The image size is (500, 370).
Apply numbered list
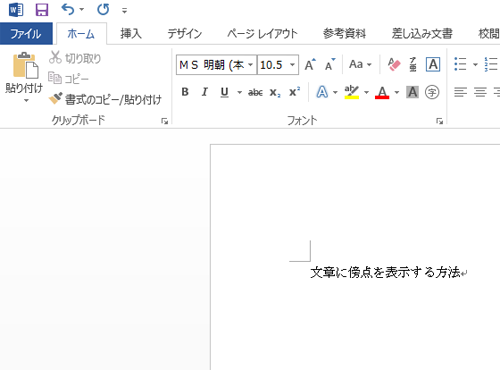coord(491,64)
